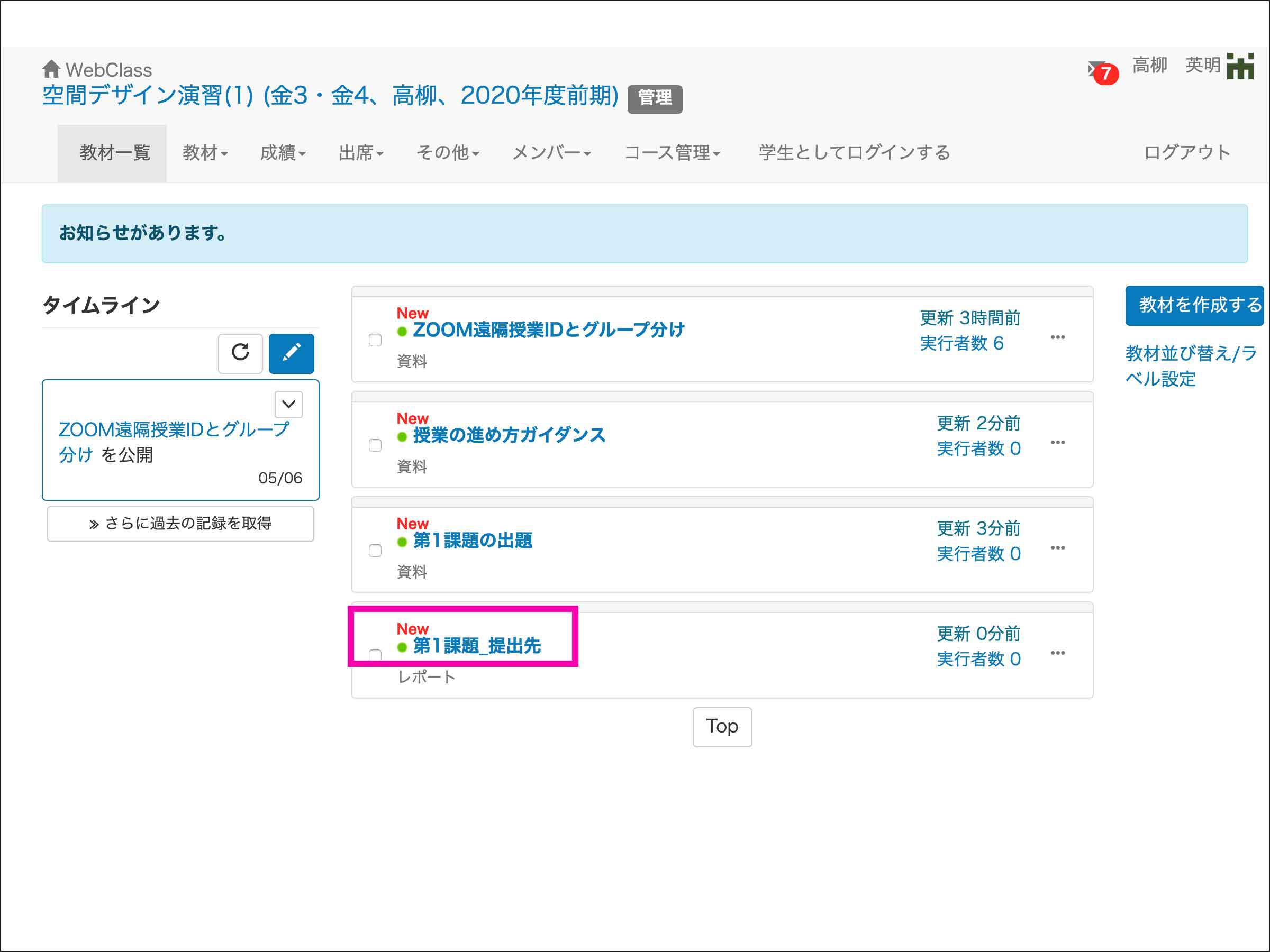
Task: Check the ZOOM遠隔授業IDとグループ分け checkbox
Action: [375, 340]
